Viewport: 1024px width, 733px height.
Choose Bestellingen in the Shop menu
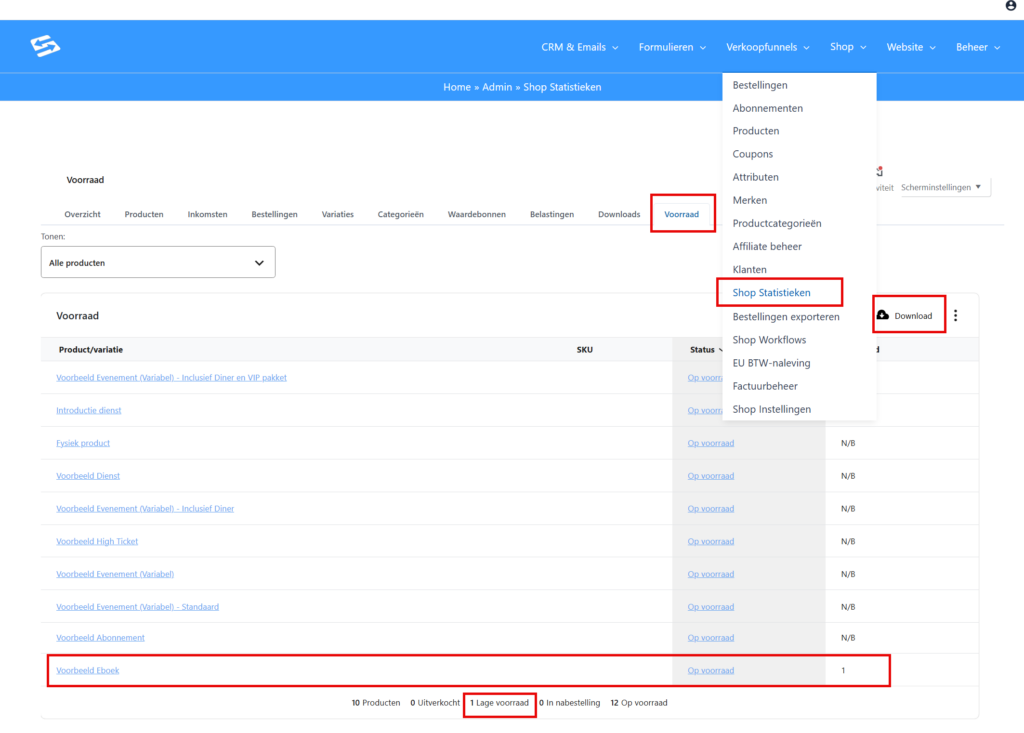(x=759, y=85)
